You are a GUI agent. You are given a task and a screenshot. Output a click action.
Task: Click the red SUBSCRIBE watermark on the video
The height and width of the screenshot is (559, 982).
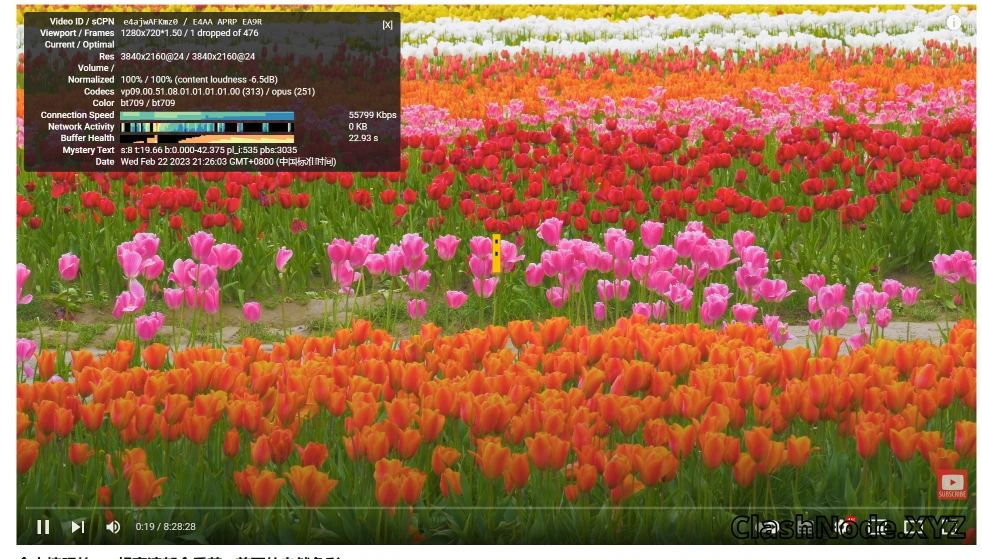pyautogui.click(x=952, y=485)
